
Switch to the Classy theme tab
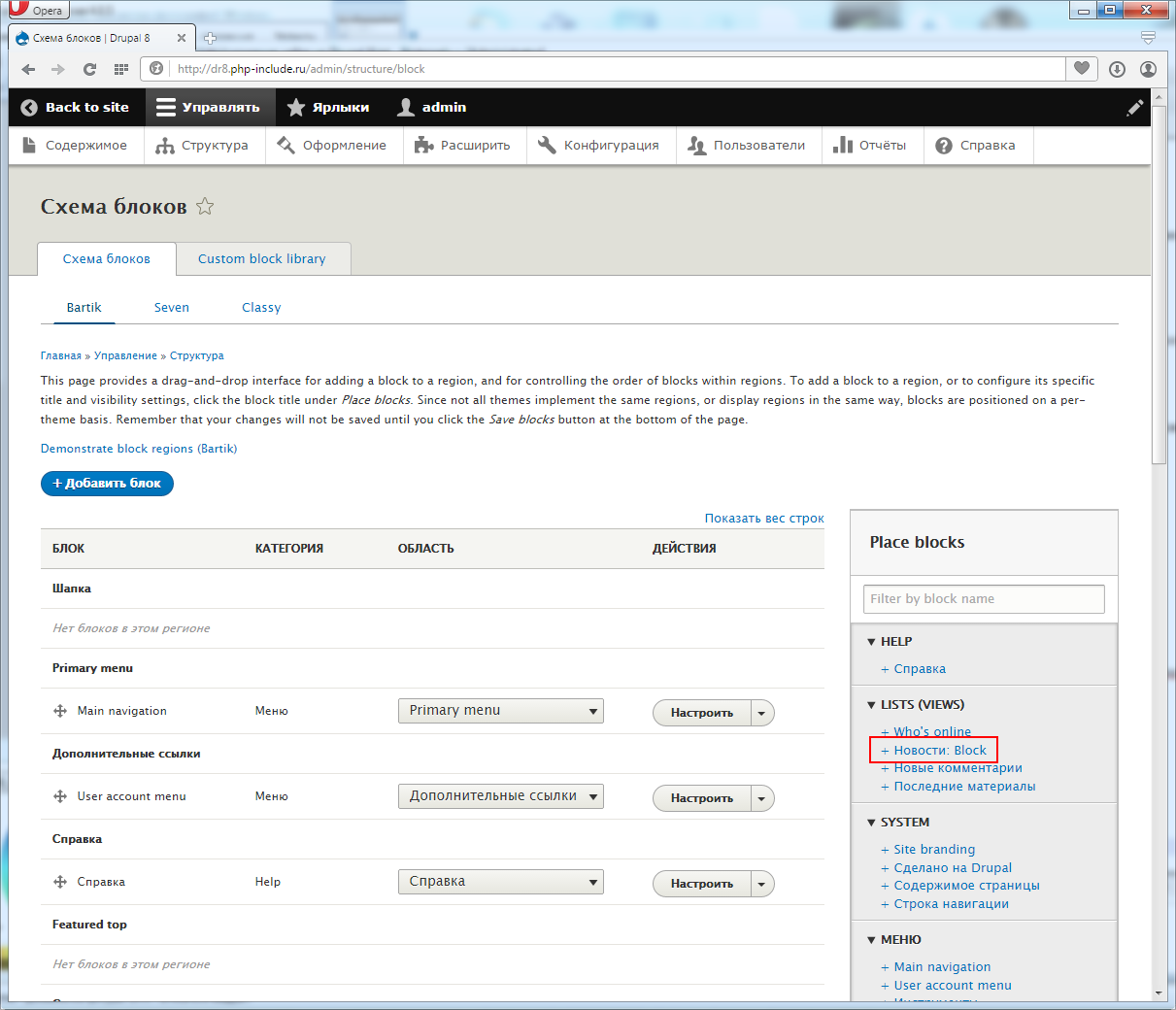click(x=261, y=308)
